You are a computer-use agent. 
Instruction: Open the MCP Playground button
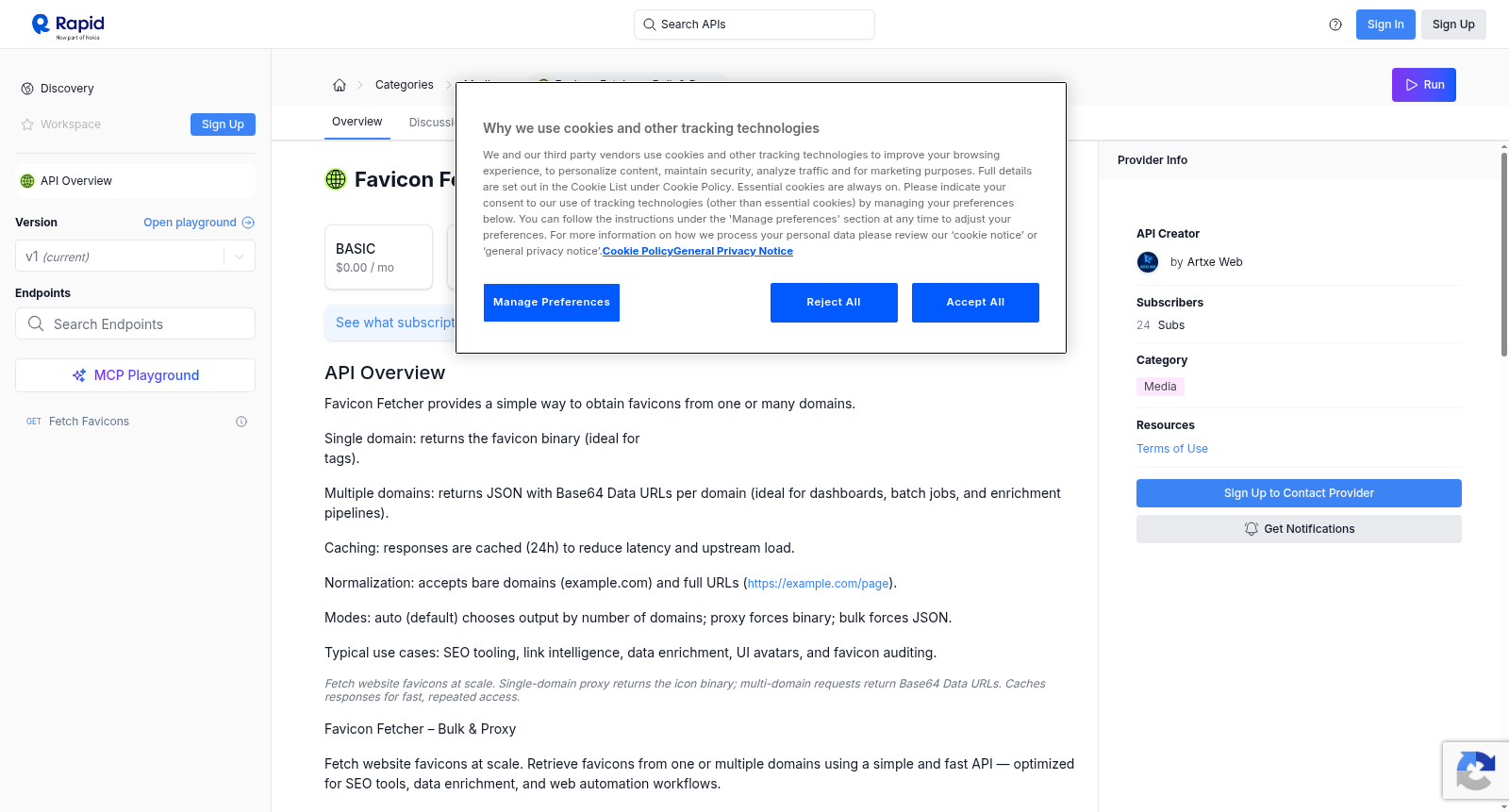pyautogui.click(x=135, y=375)
